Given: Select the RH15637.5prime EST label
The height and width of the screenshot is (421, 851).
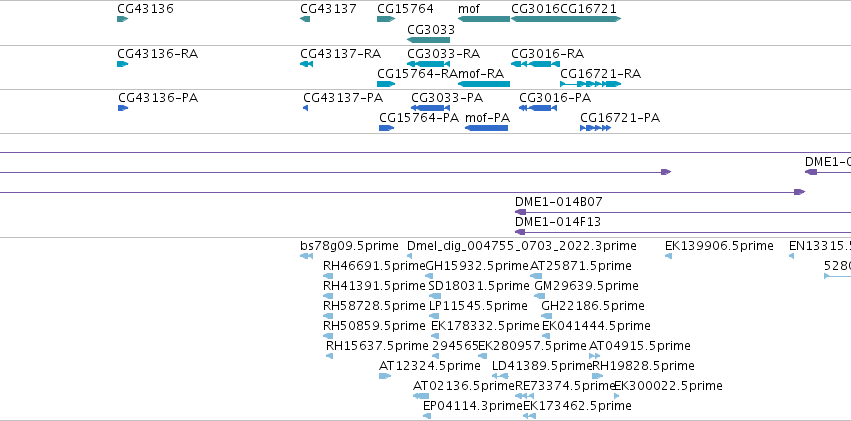Looking at the screenshot, I should [377, 346].
